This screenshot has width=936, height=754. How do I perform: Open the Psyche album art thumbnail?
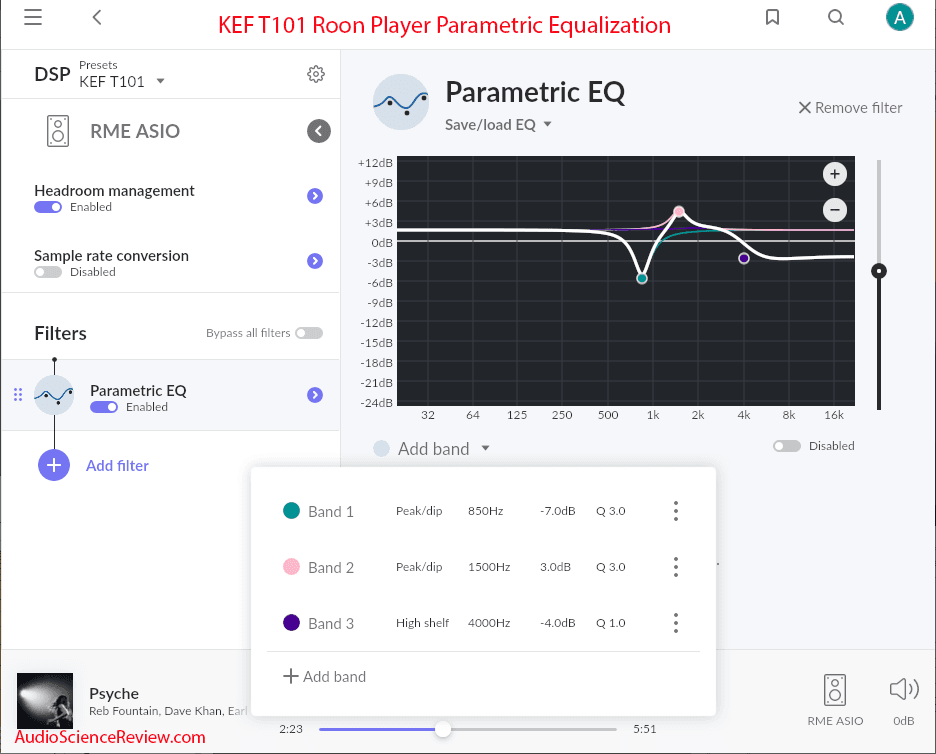[45, 701]
